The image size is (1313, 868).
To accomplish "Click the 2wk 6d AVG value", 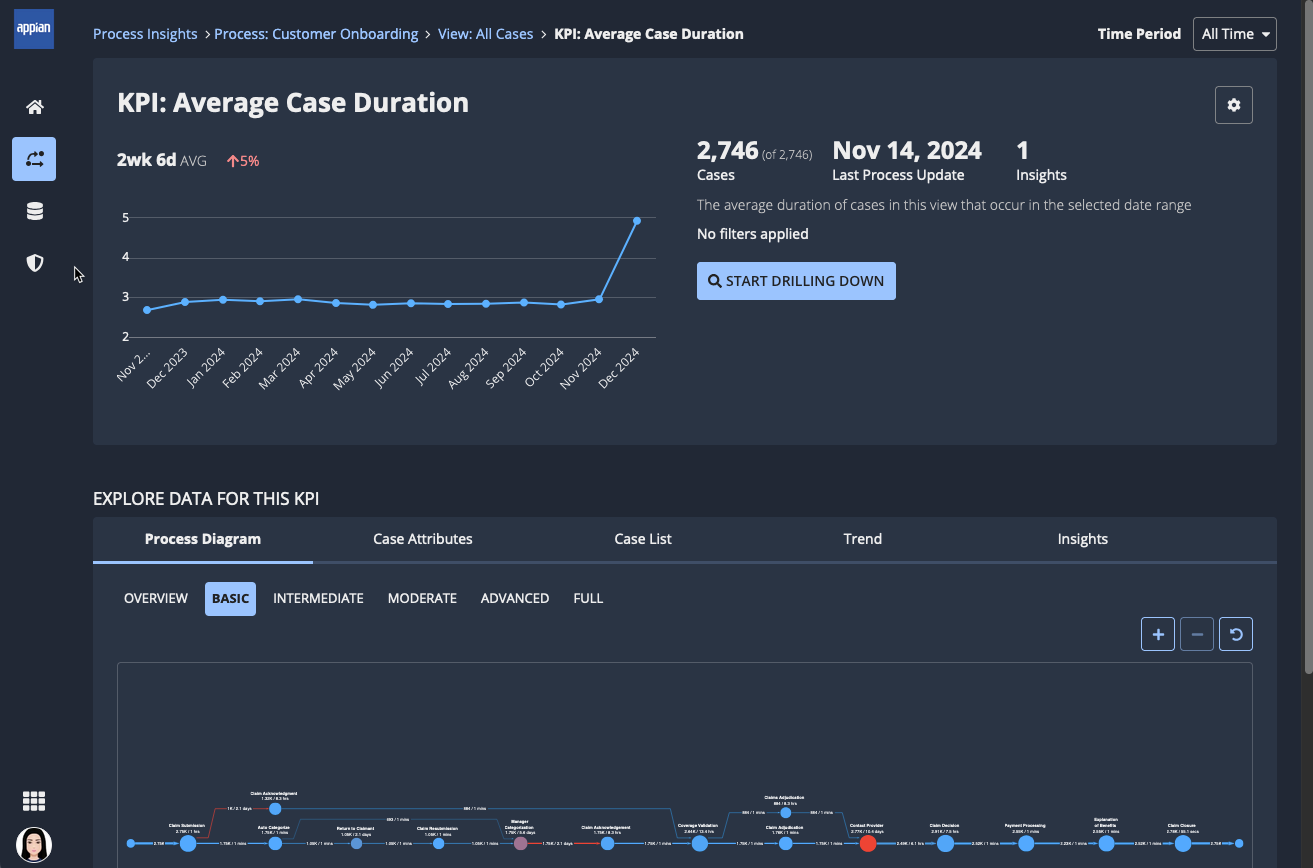I will (162, 160).
